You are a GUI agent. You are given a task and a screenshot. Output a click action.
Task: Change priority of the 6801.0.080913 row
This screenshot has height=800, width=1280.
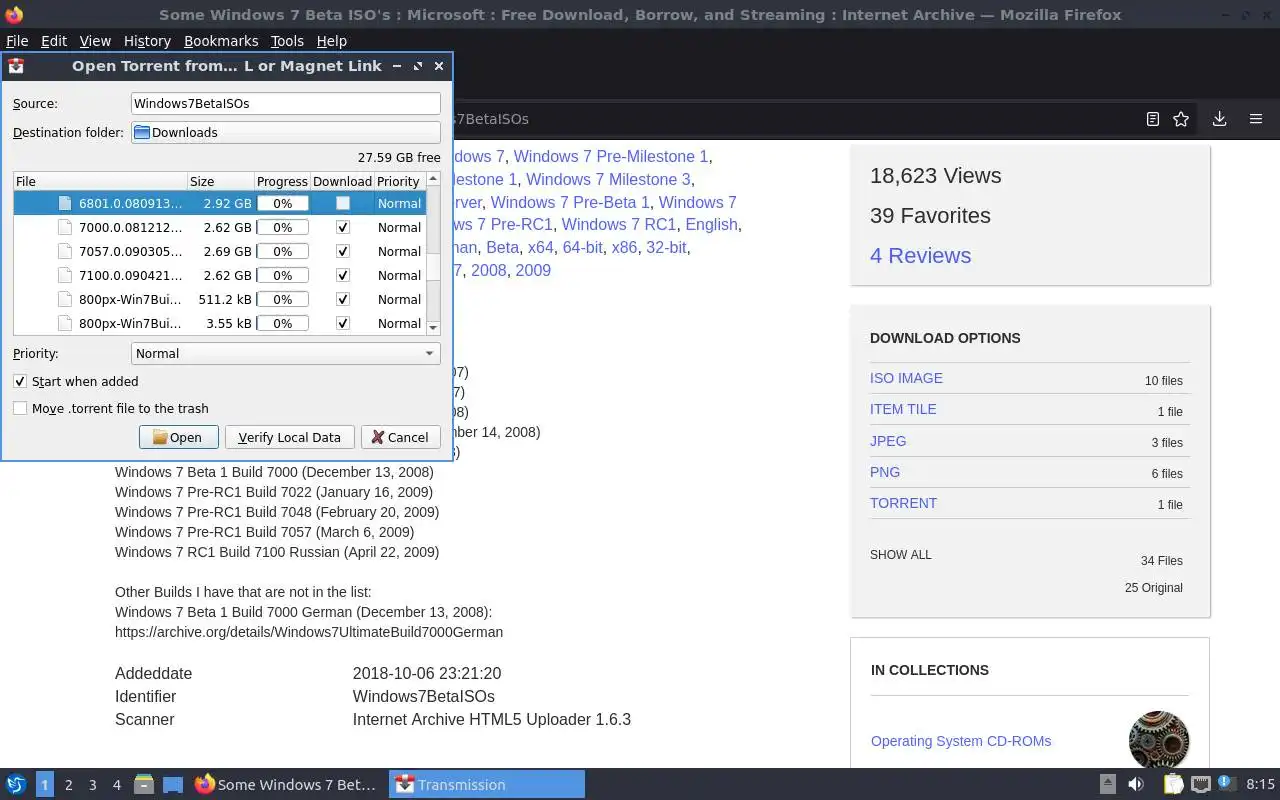(x=399, y=203)
